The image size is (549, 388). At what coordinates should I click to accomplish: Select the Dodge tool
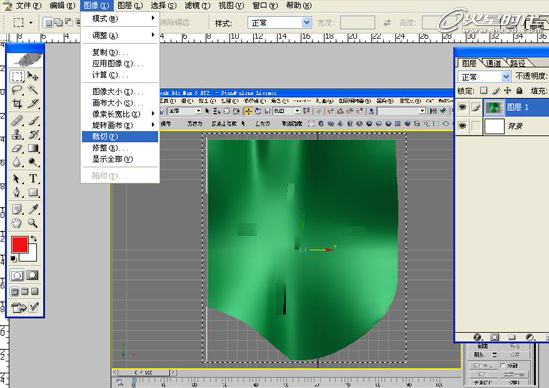(x=33, y=162)
